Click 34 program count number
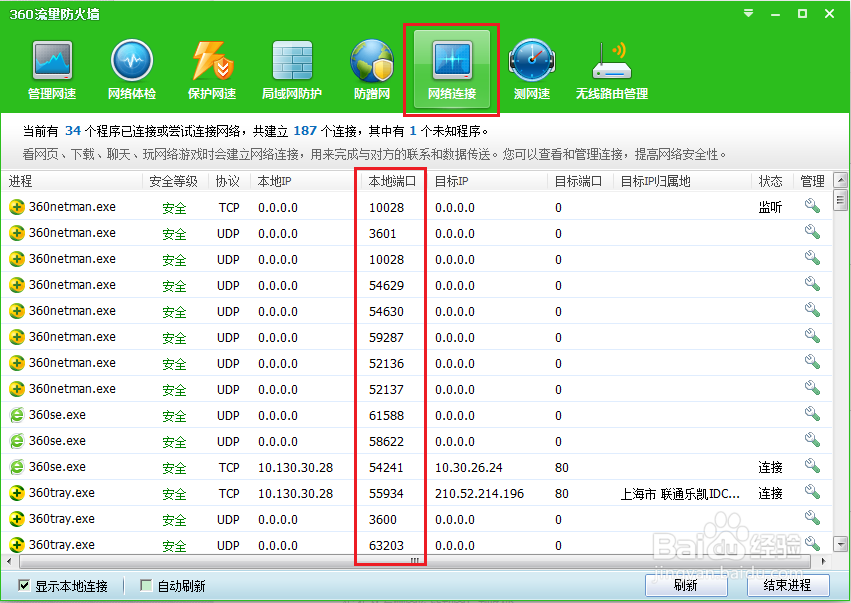The width and height of the screenshot is (851, 603). point(73,131)
